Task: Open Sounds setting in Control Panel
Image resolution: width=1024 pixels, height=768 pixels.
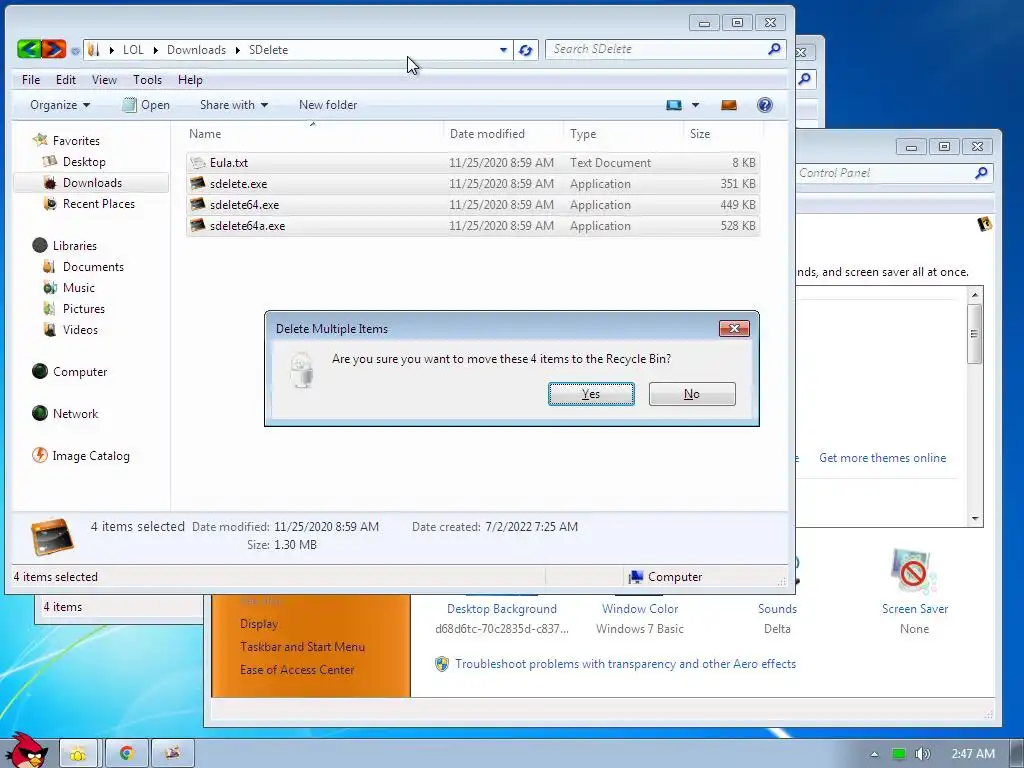Action: tap(777, 609)
